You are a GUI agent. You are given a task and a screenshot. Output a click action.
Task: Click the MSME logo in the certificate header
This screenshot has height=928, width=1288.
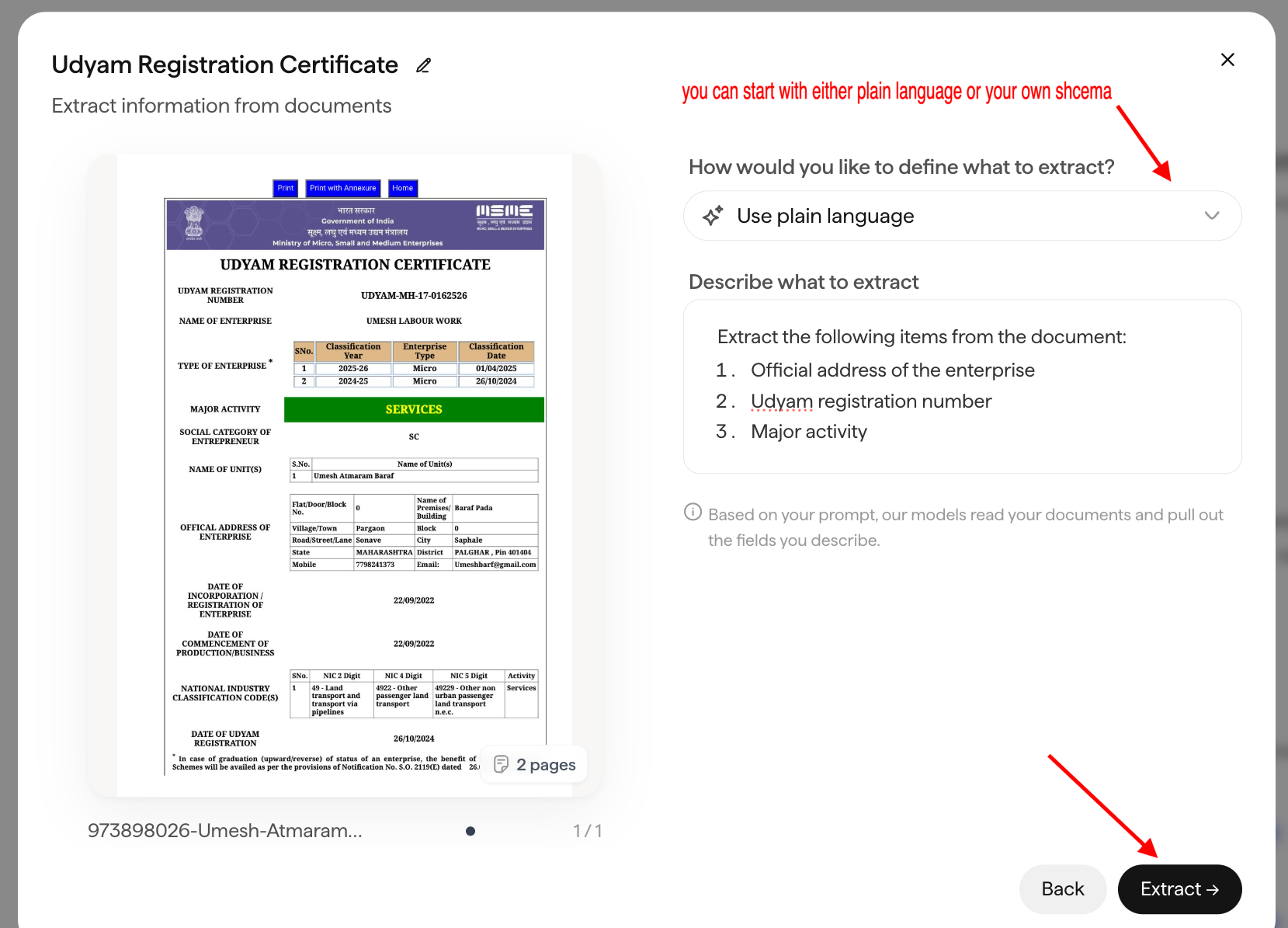(x=504, y=217)
